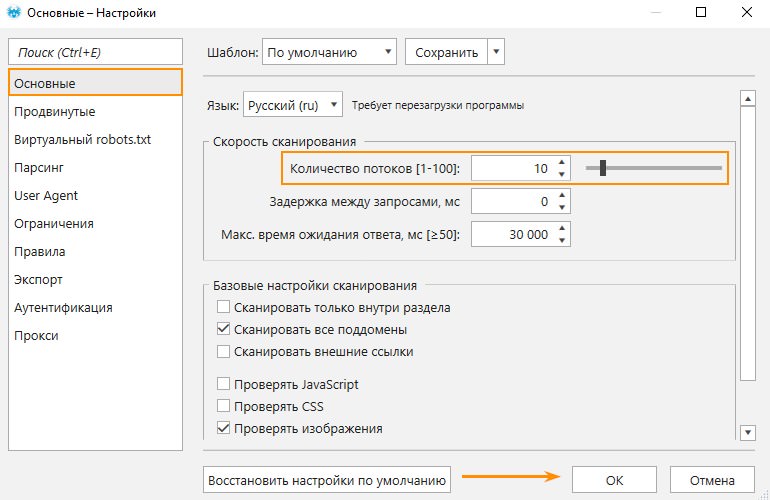Click scrollbar down arrow in settings pane
This screenshot has width=770, height=500.
pyautogui.click(x=747, y=432)
